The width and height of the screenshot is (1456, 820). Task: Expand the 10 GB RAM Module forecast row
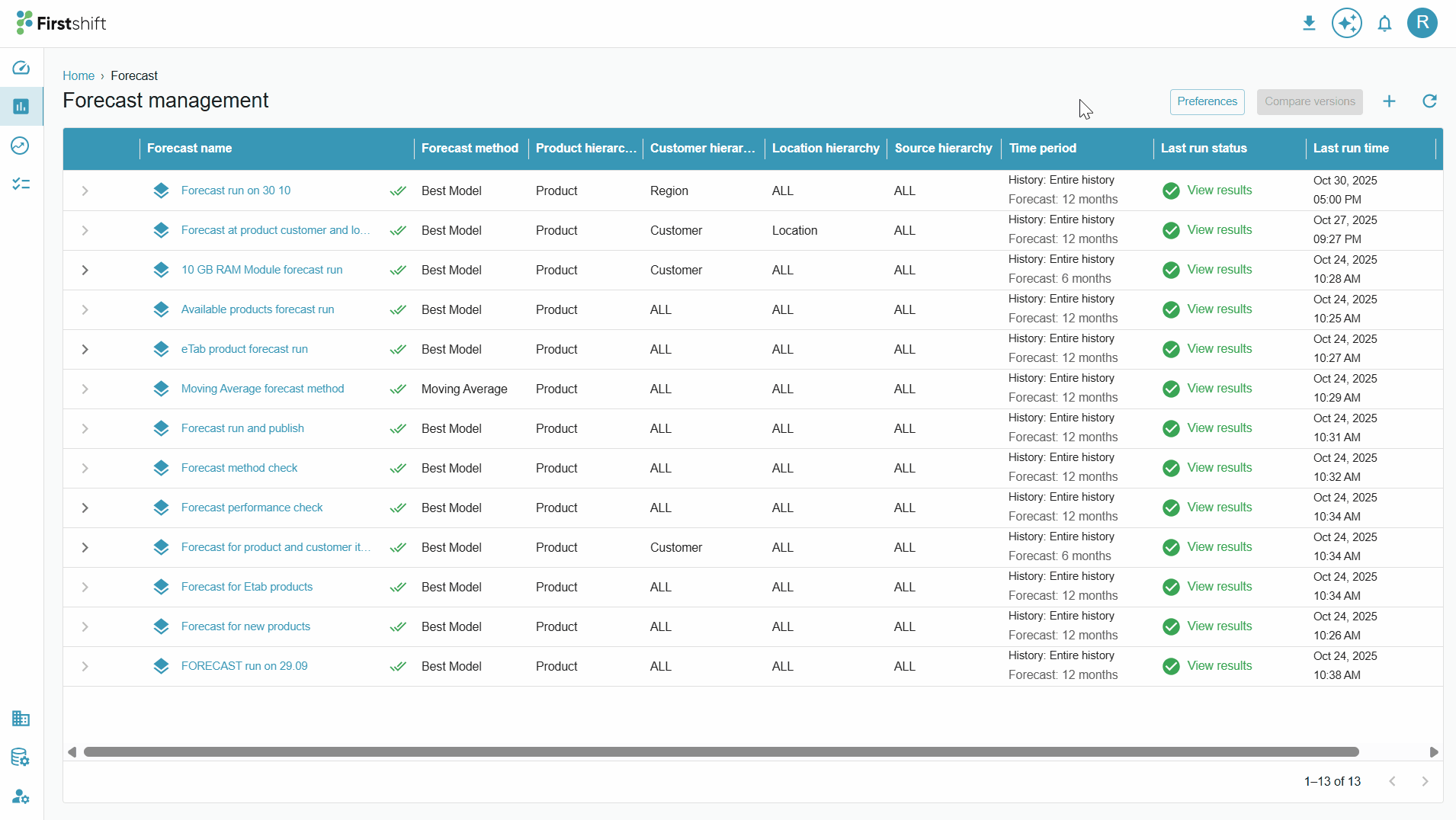click(x=85, y=270)
